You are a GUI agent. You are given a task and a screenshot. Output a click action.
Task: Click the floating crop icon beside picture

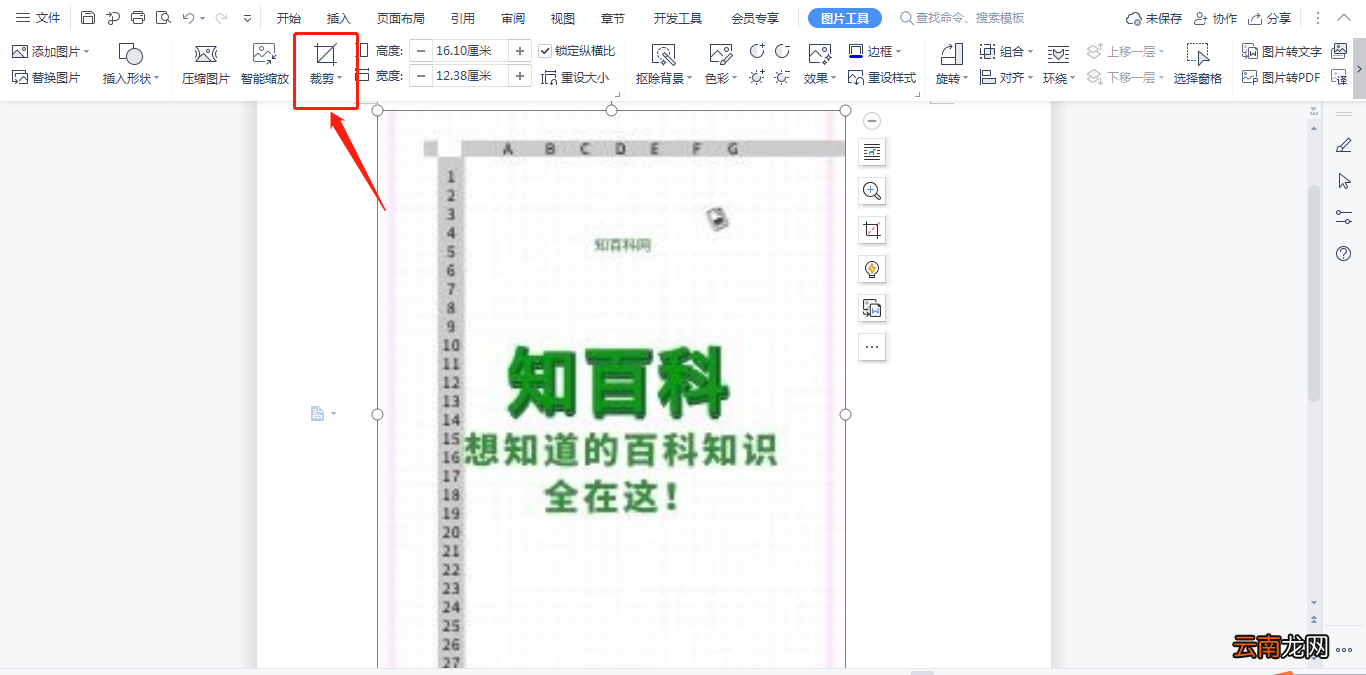click(x=872, y=230)
